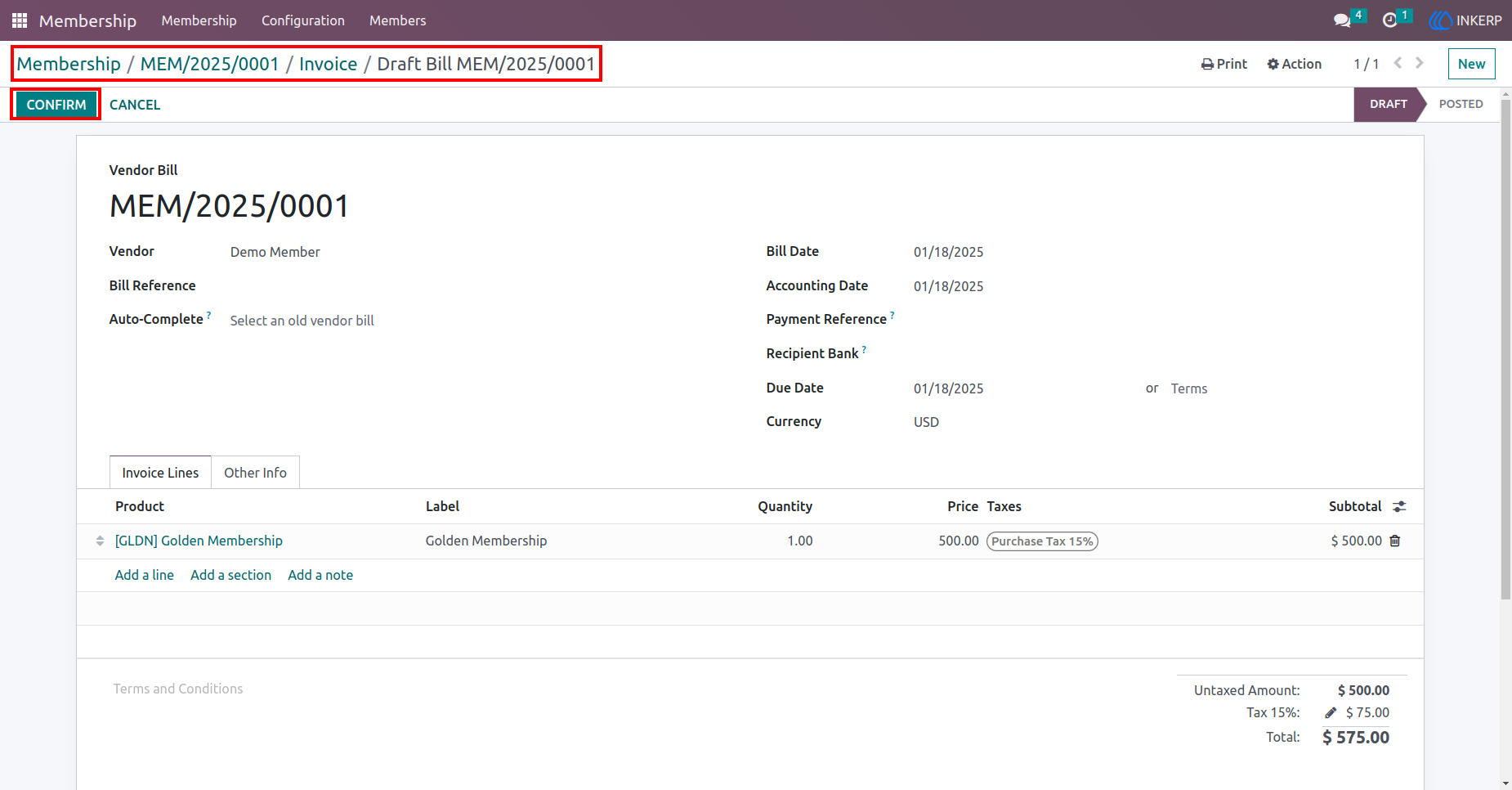Add a note to invoice lines
The image size is (1512, 790).
pyautogui.click(x=320, y=575)
